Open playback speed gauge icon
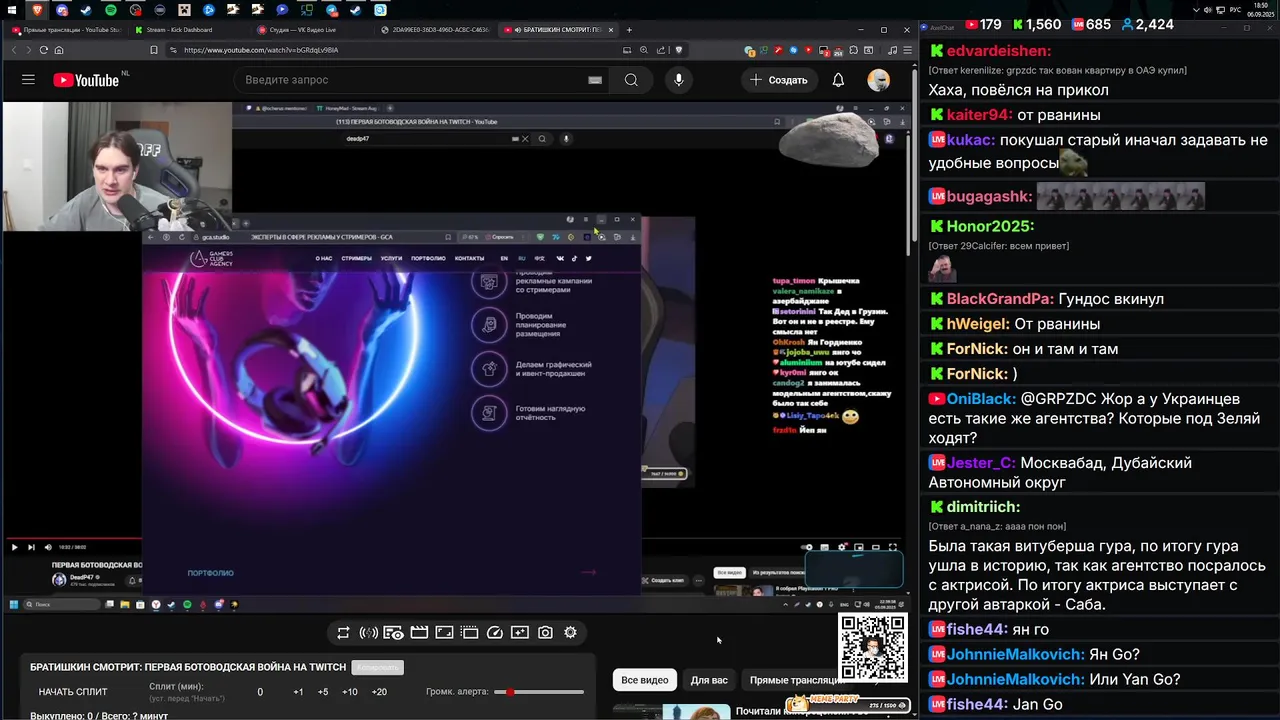Image resolution: width=1280 pixels, height=720 pixels. pyautogui.click(x=494, y=633)
